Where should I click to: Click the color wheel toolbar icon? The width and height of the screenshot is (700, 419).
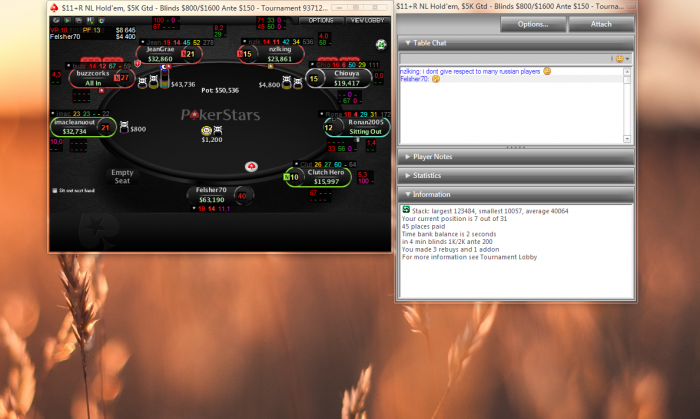(x=101, y=21)
